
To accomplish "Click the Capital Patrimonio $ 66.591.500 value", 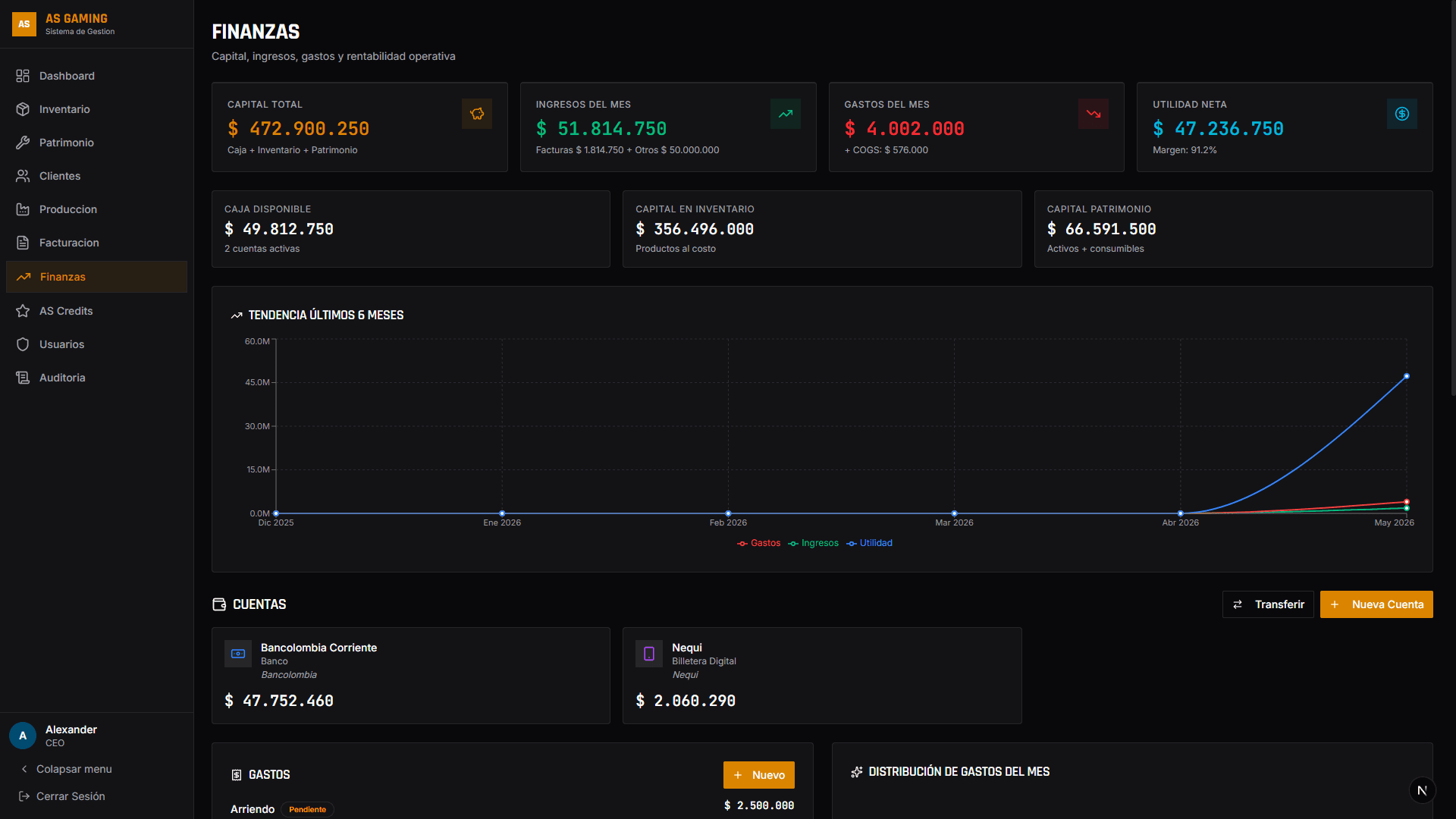I will pyautogui.click(x=1102, y=229).
